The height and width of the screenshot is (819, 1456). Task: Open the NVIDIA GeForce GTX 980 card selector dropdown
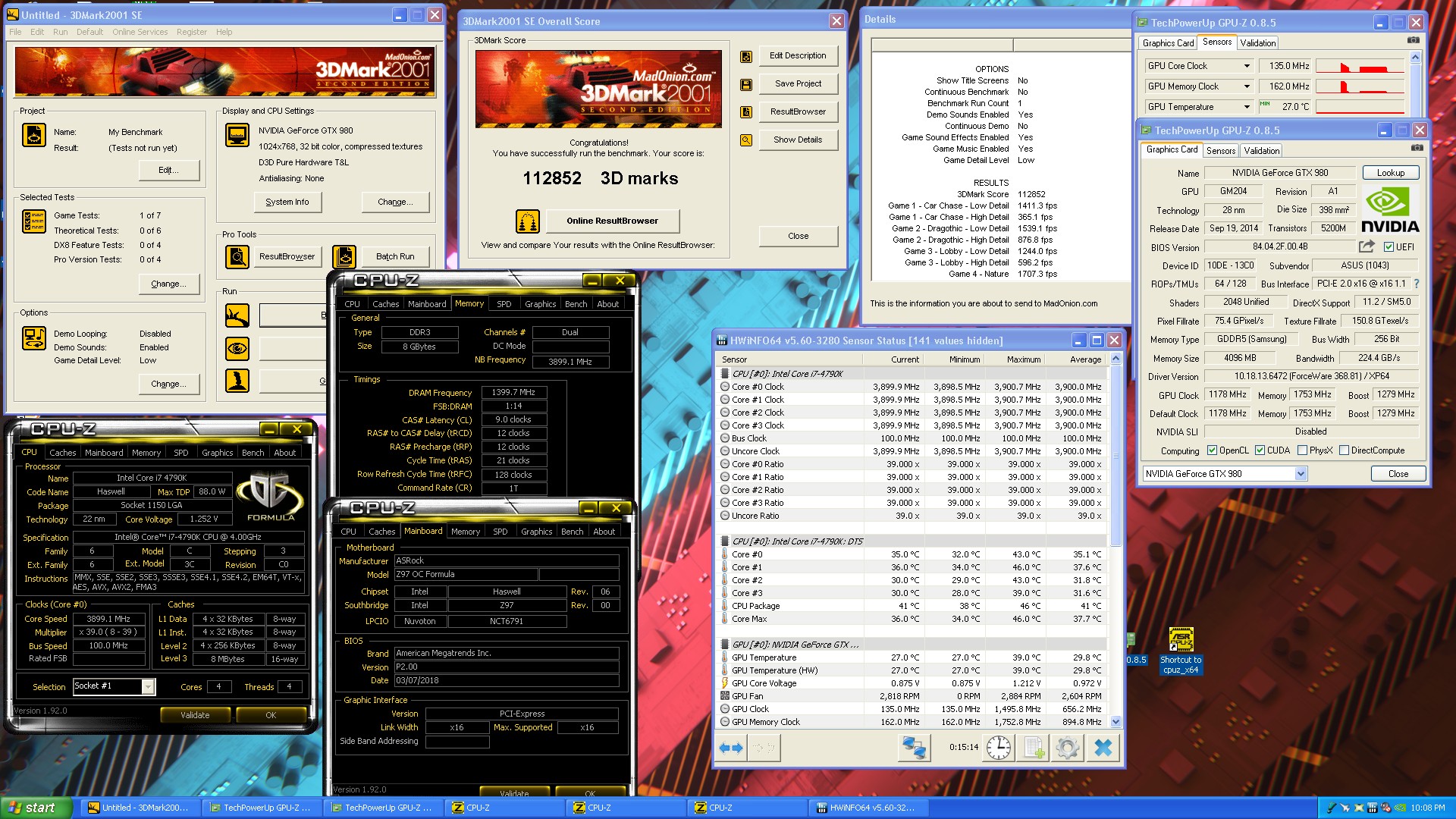[1301, 474]
